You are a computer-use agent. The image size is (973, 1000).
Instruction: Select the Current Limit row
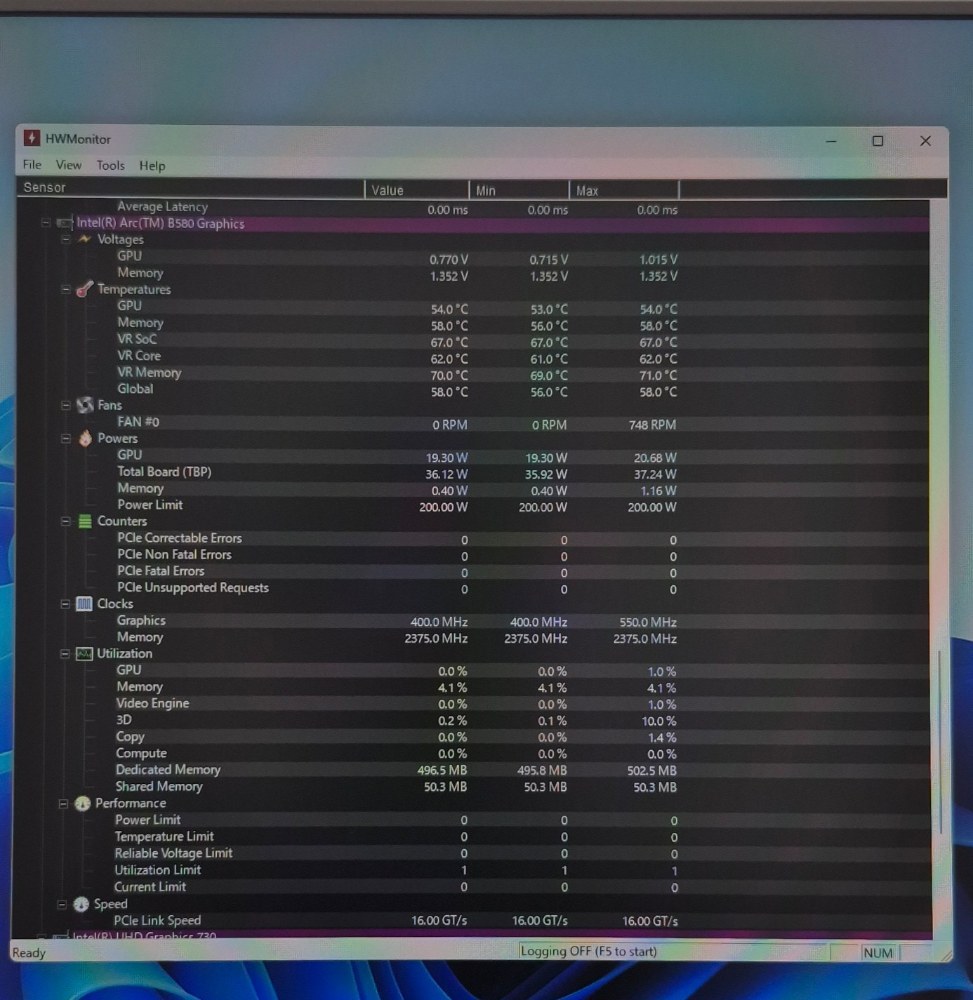tap(473, 887)
